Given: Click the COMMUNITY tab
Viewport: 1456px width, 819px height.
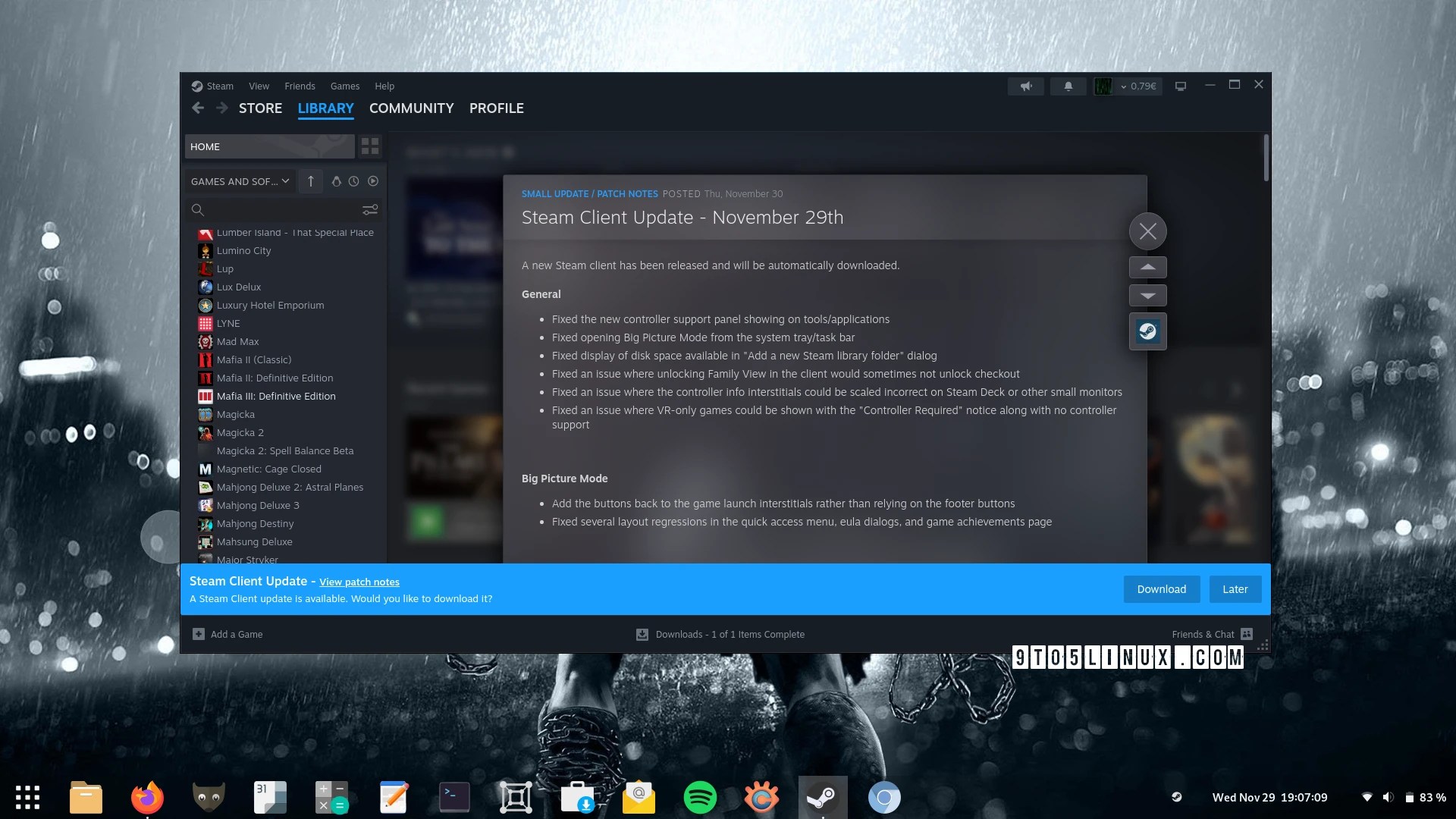Looking at the screenshot, I should point(412,108).
